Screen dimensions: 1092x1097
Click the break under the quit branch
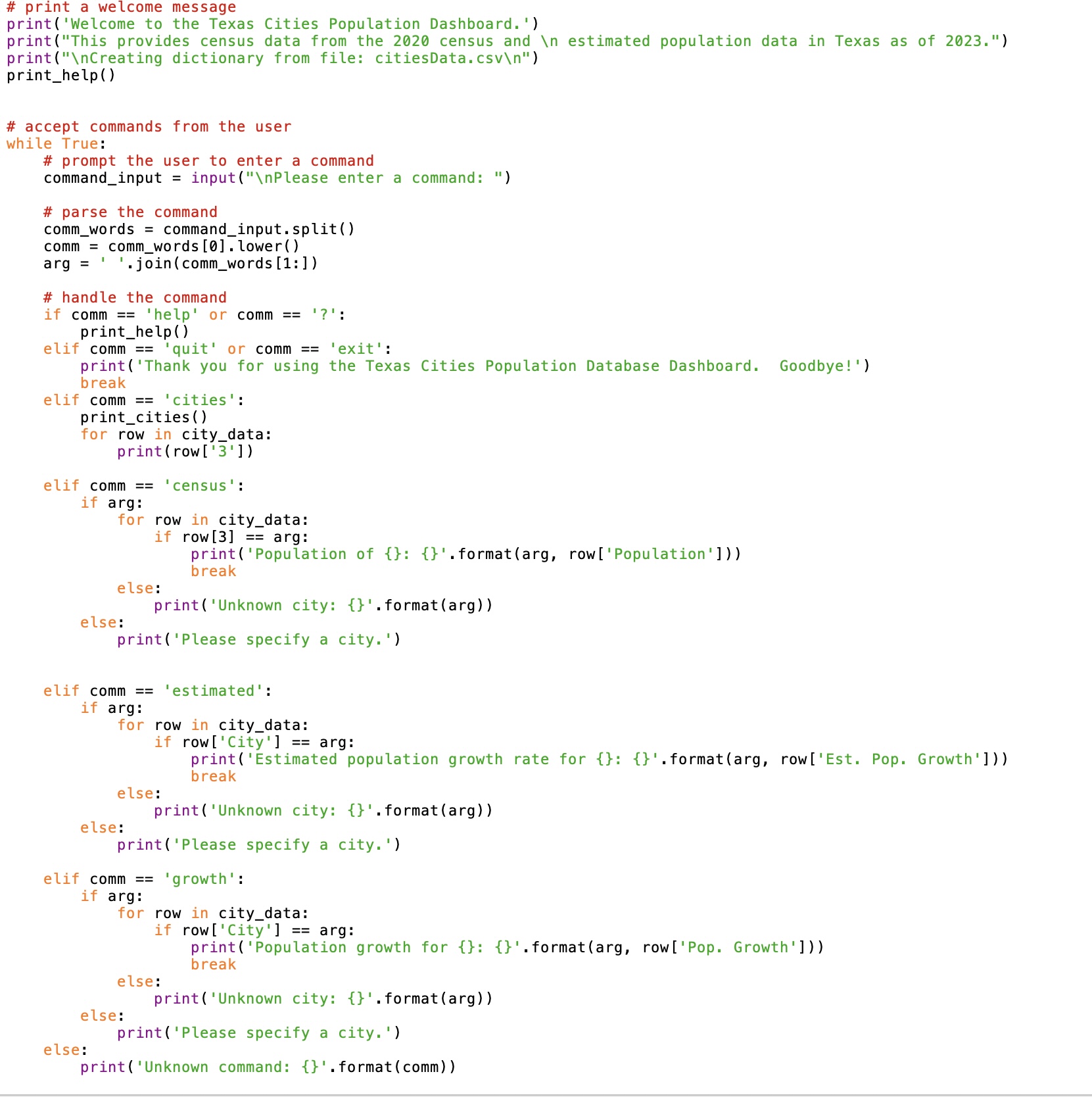pyautogui.click(x=103, y=383)
